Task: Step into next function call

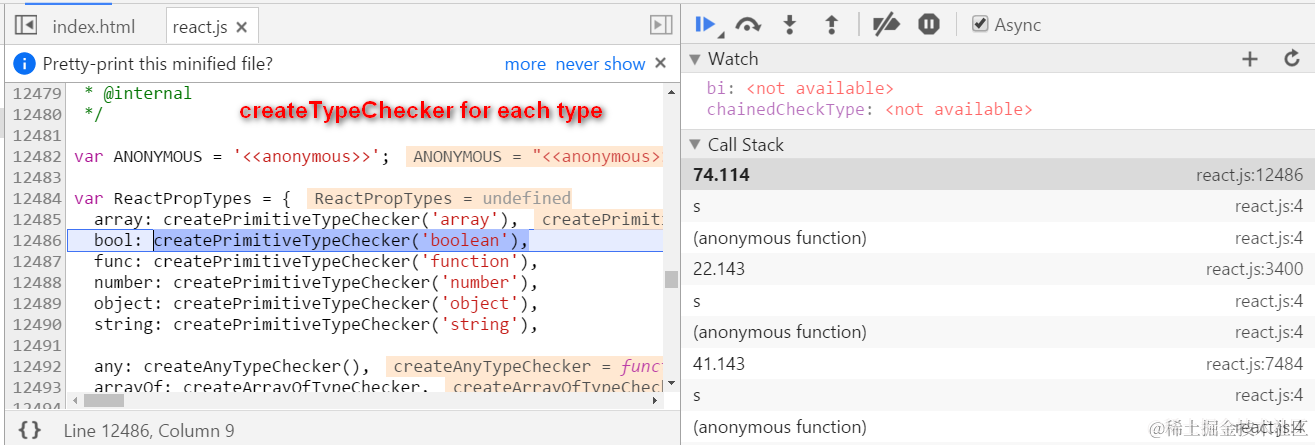Action: (x=790, y=25)
